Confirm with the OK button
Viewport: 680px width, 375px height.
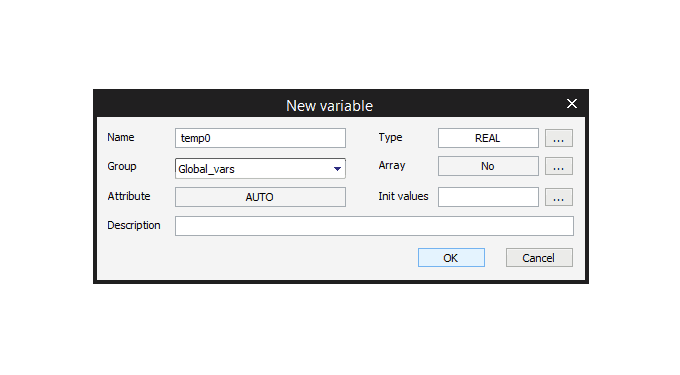pyautogui.click(x=451, y=258)
